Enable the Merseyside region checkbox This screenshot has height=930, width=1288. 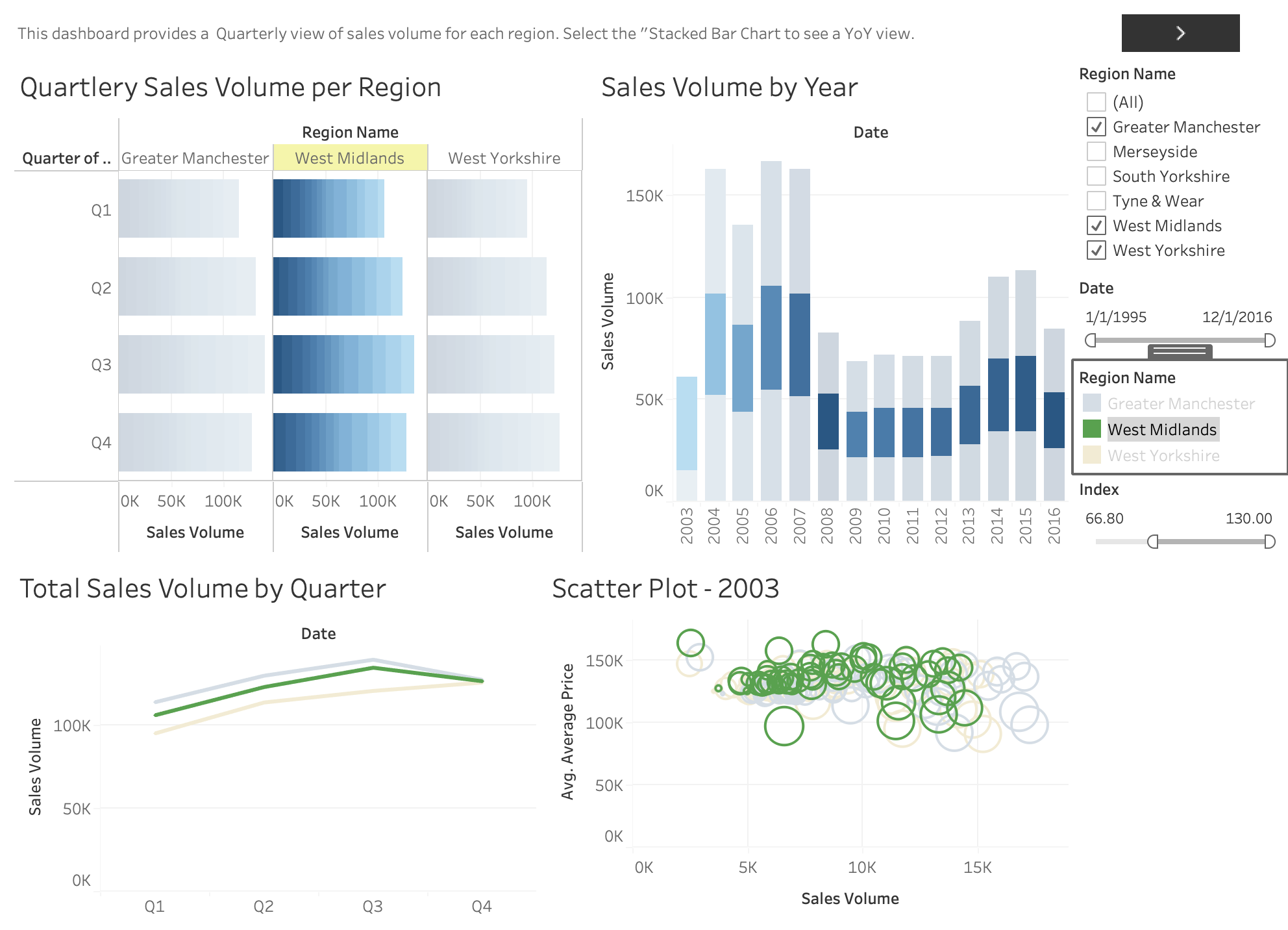(1096, 151)
